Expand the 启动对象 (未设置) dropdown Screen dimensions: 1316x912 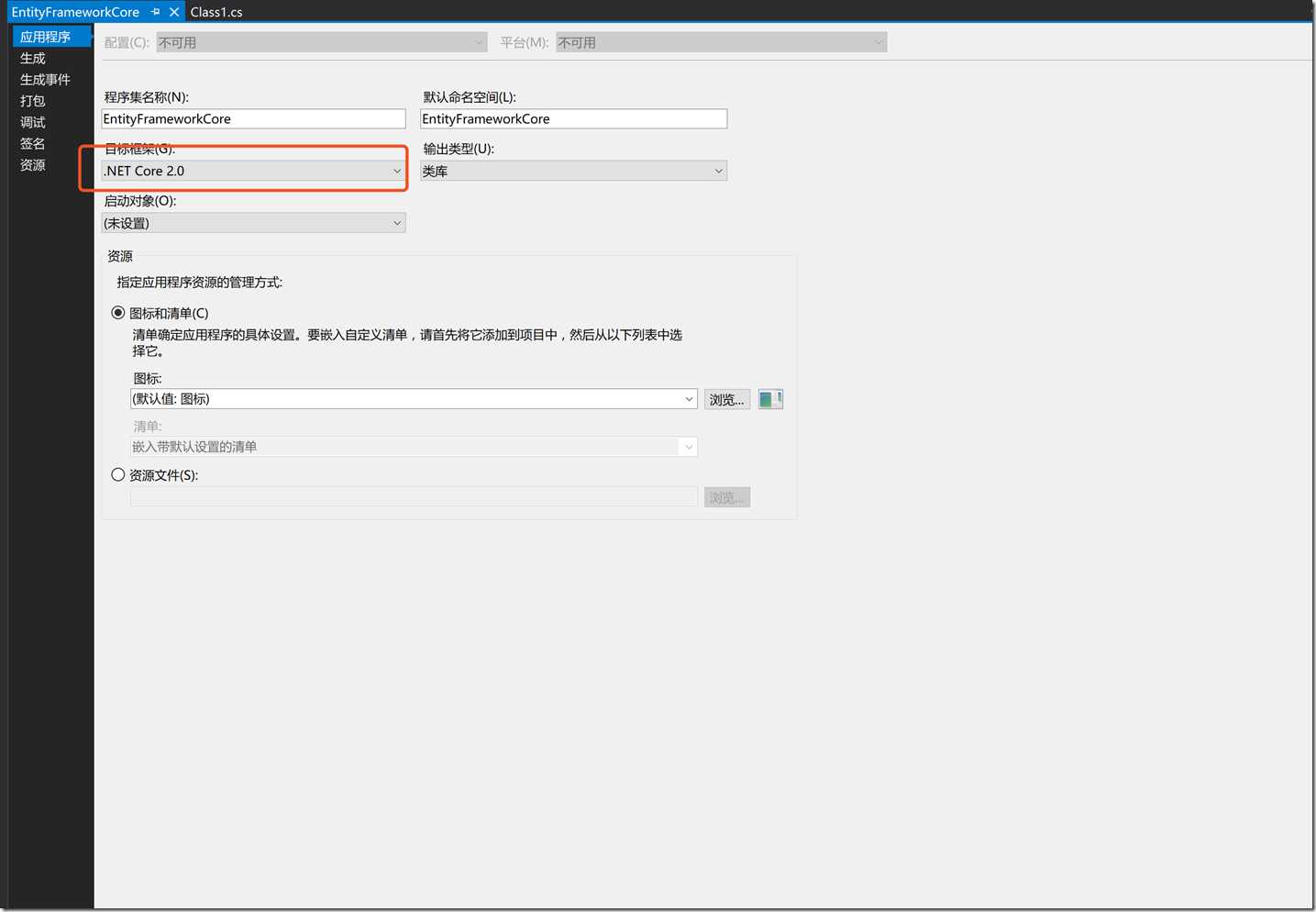point(253,223)
